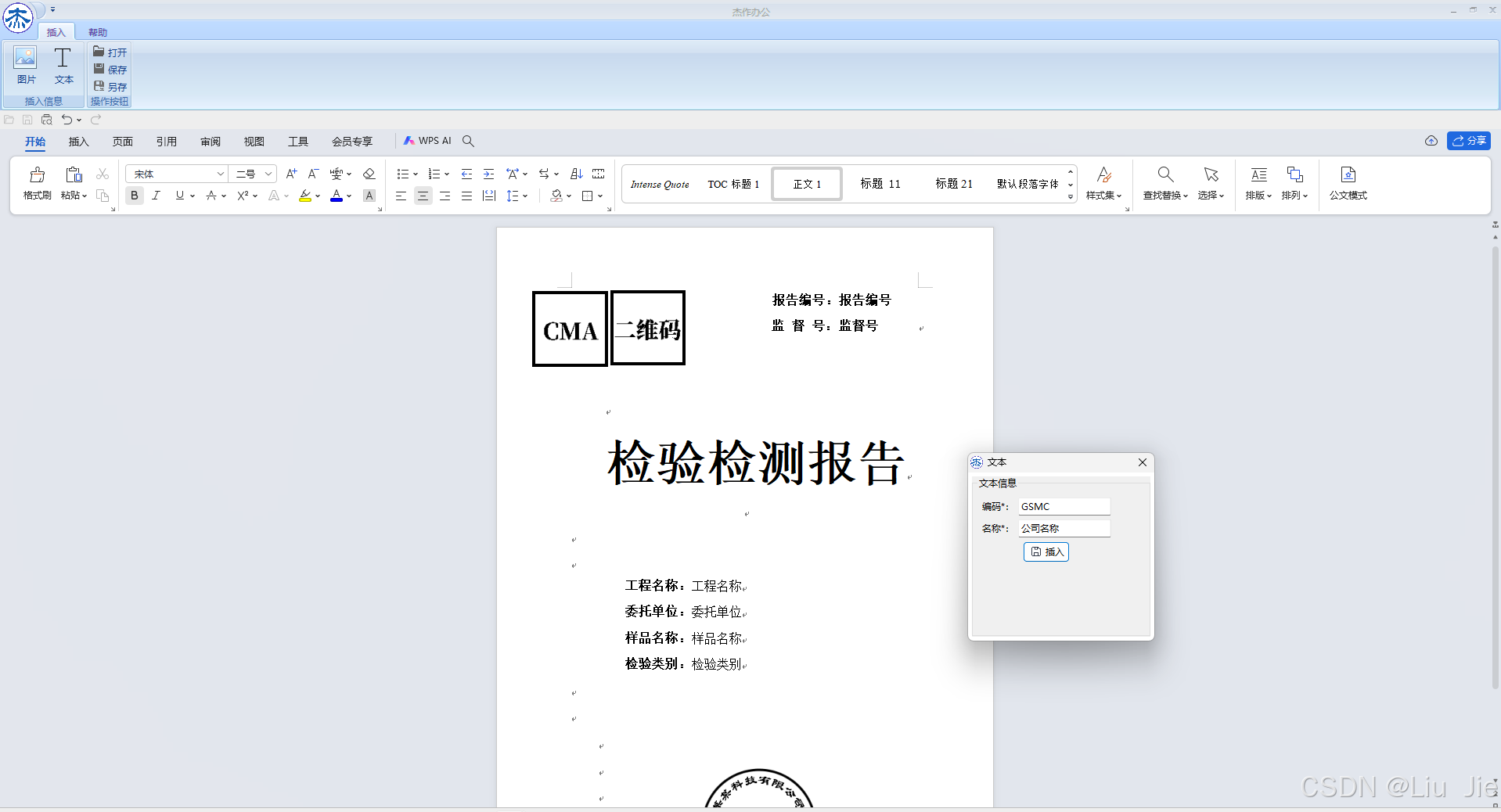Click the 名称 input field containing 公司名称
1501x812 pixels.
[x=1064, y=529]
